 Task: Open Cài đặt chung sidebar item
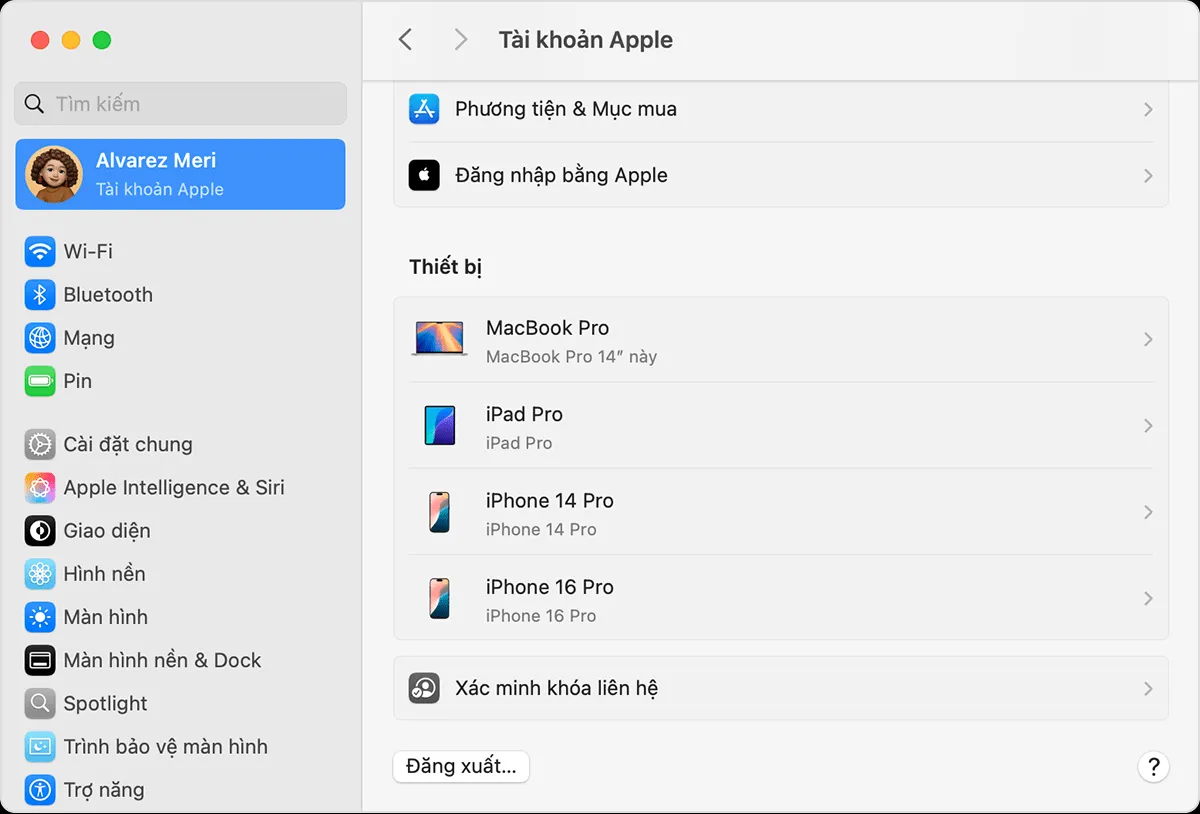point(127,445)
